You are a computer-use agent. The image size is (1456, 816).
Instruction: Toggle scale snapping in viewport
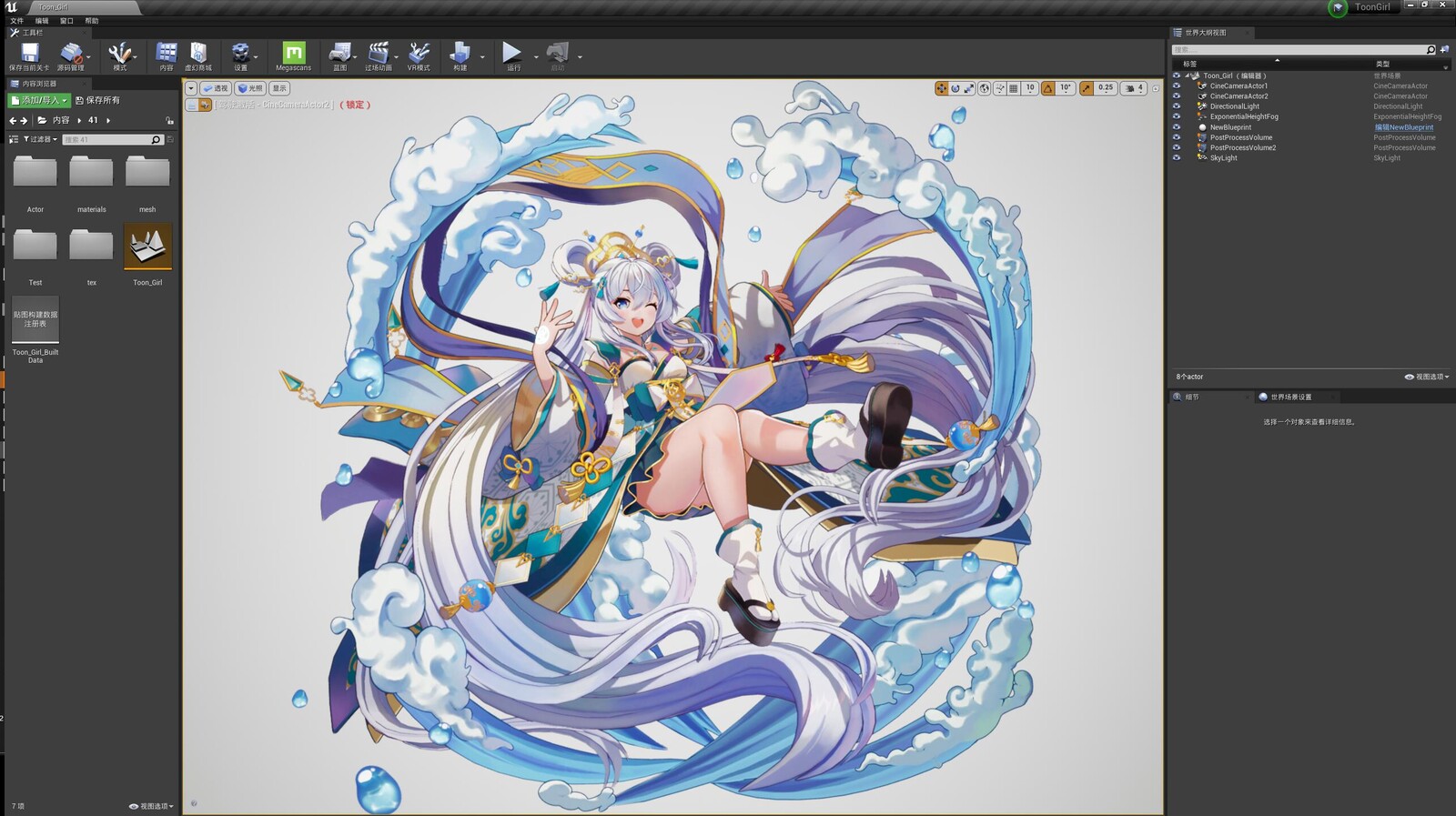pyautogui.click(x=1087, y=88)
